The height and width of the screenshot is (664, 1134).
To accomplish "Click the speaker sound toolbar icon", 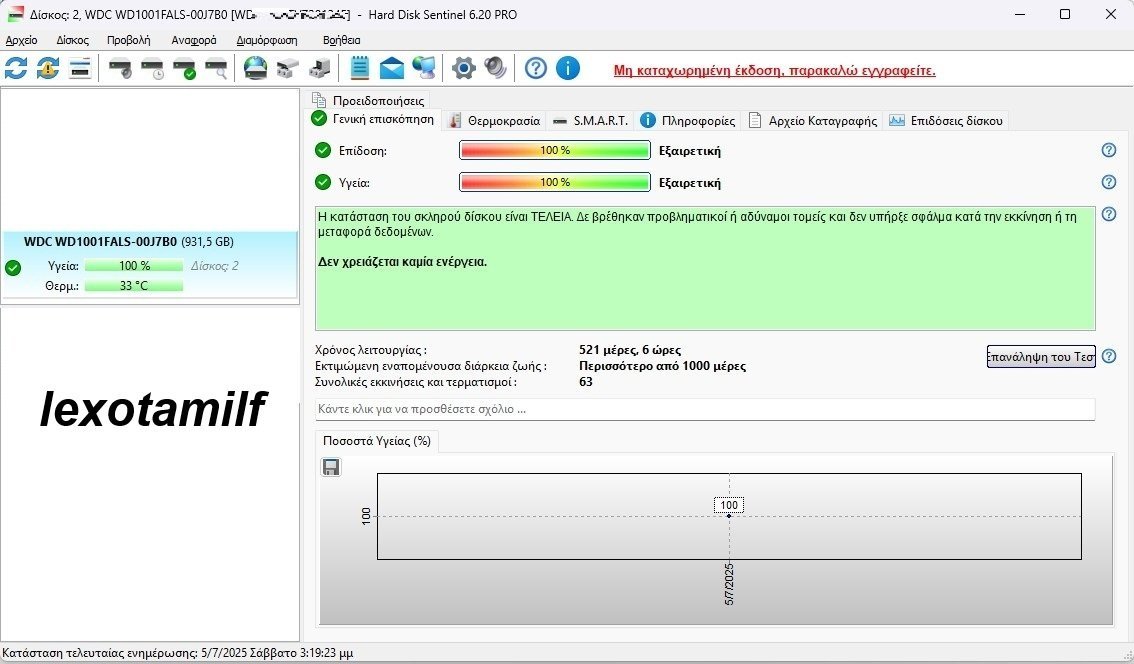I will click(x=495, y=69).
